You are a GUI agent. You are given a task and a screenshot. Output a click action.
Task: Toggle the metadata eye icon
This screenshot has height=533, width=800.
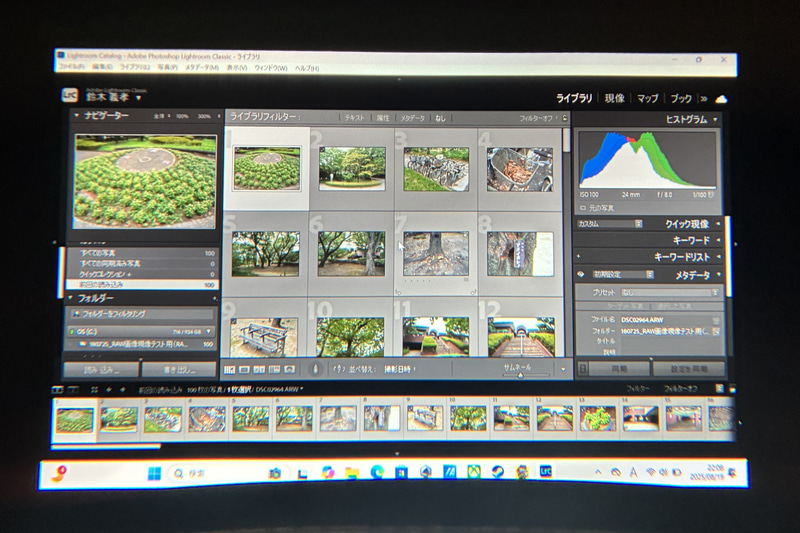581,274
